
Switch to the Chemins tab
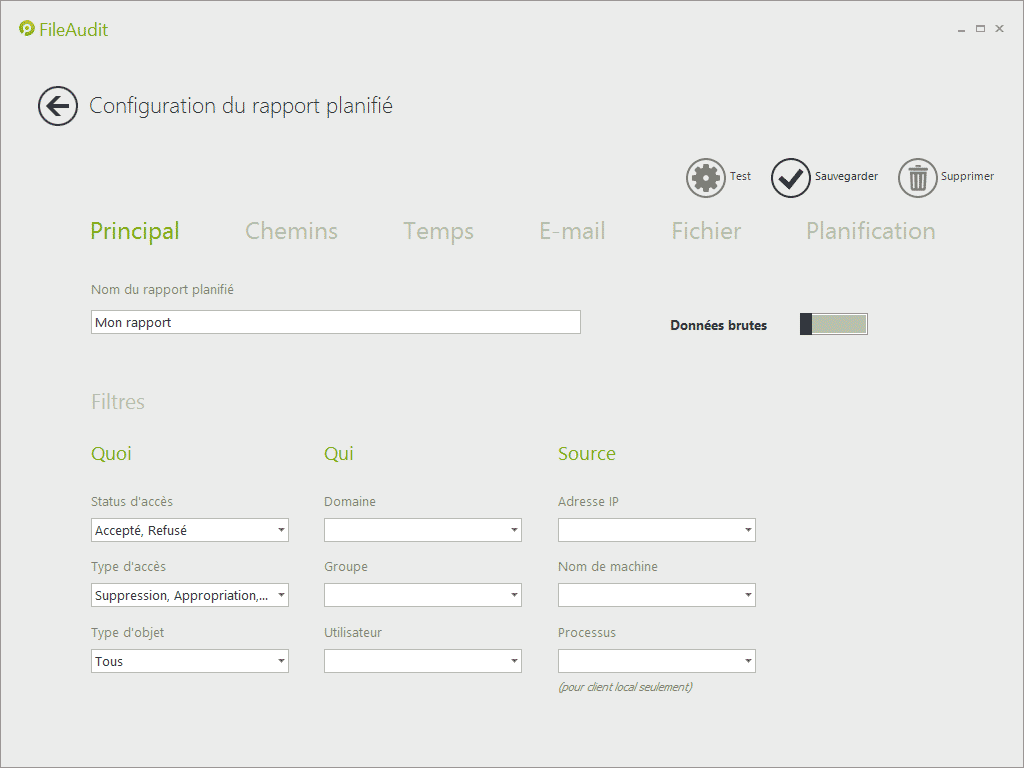point(291,231)
